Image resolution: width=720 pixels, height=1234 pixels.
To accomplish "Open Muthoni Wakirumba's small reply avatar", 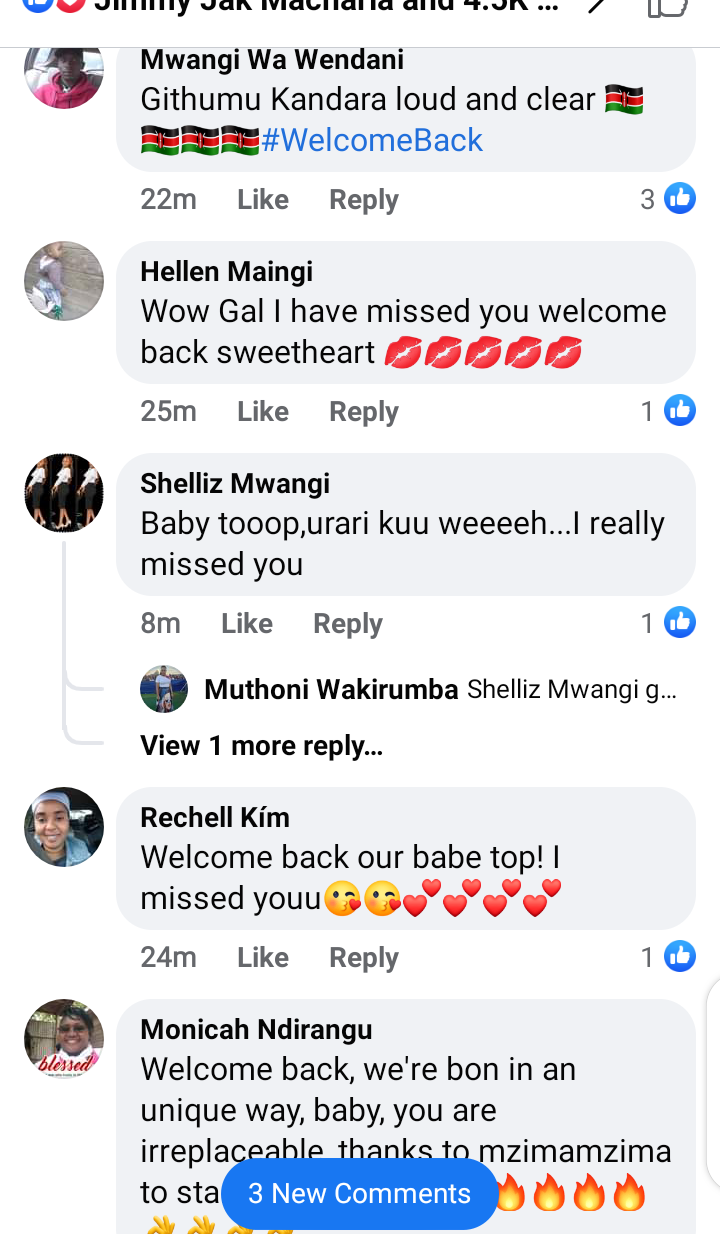I will point(164,689).
